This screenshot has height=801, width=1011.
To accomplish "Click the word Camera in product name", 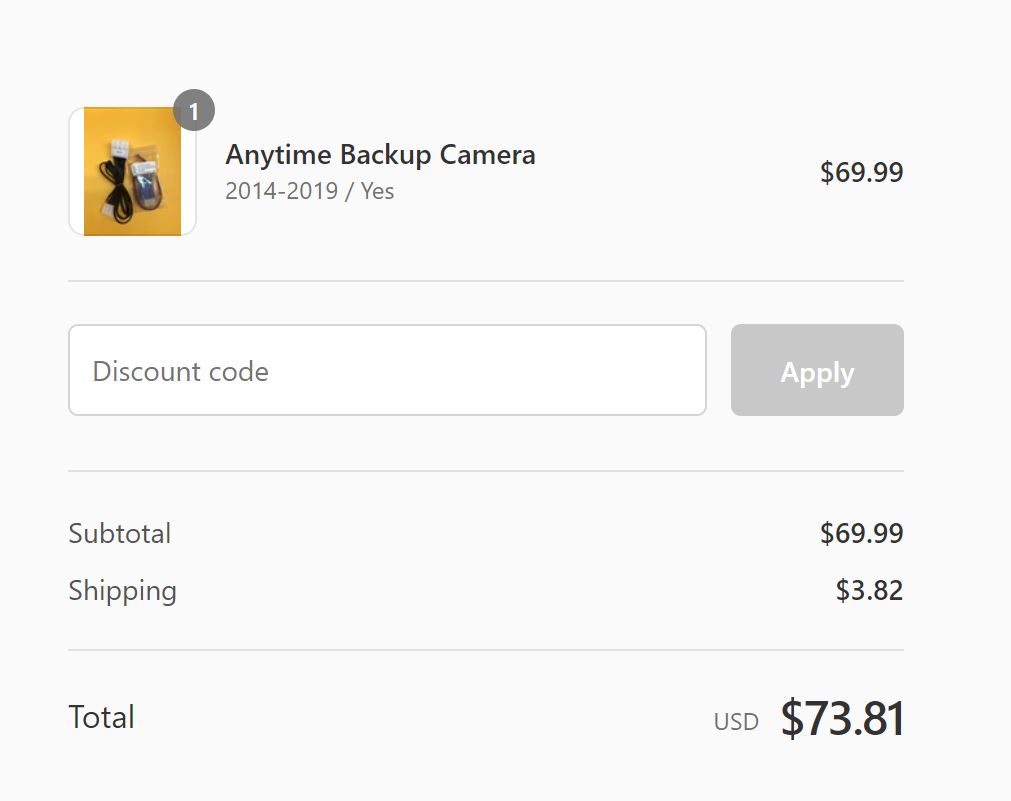I will [487, 155].
